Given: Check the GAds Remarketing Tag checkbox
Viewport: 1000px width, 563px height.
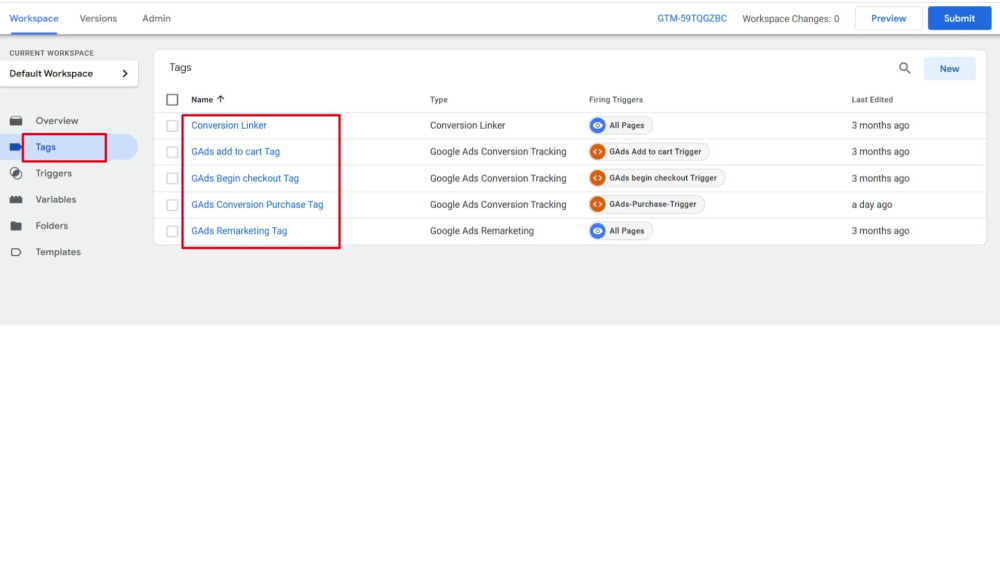Looking at the screenshot, I should pos(172,231).
